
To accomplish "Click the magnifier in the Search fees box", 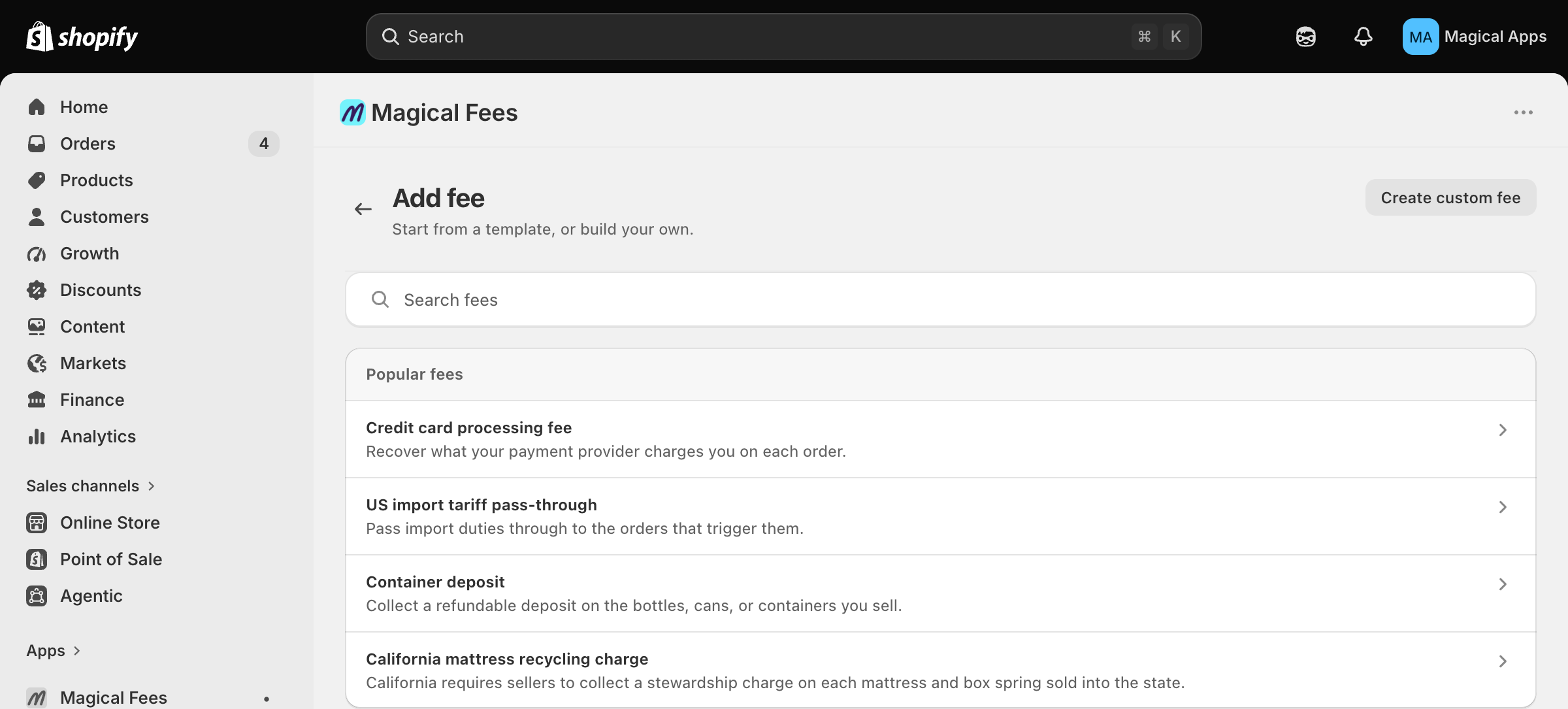I will click(380, 299).
